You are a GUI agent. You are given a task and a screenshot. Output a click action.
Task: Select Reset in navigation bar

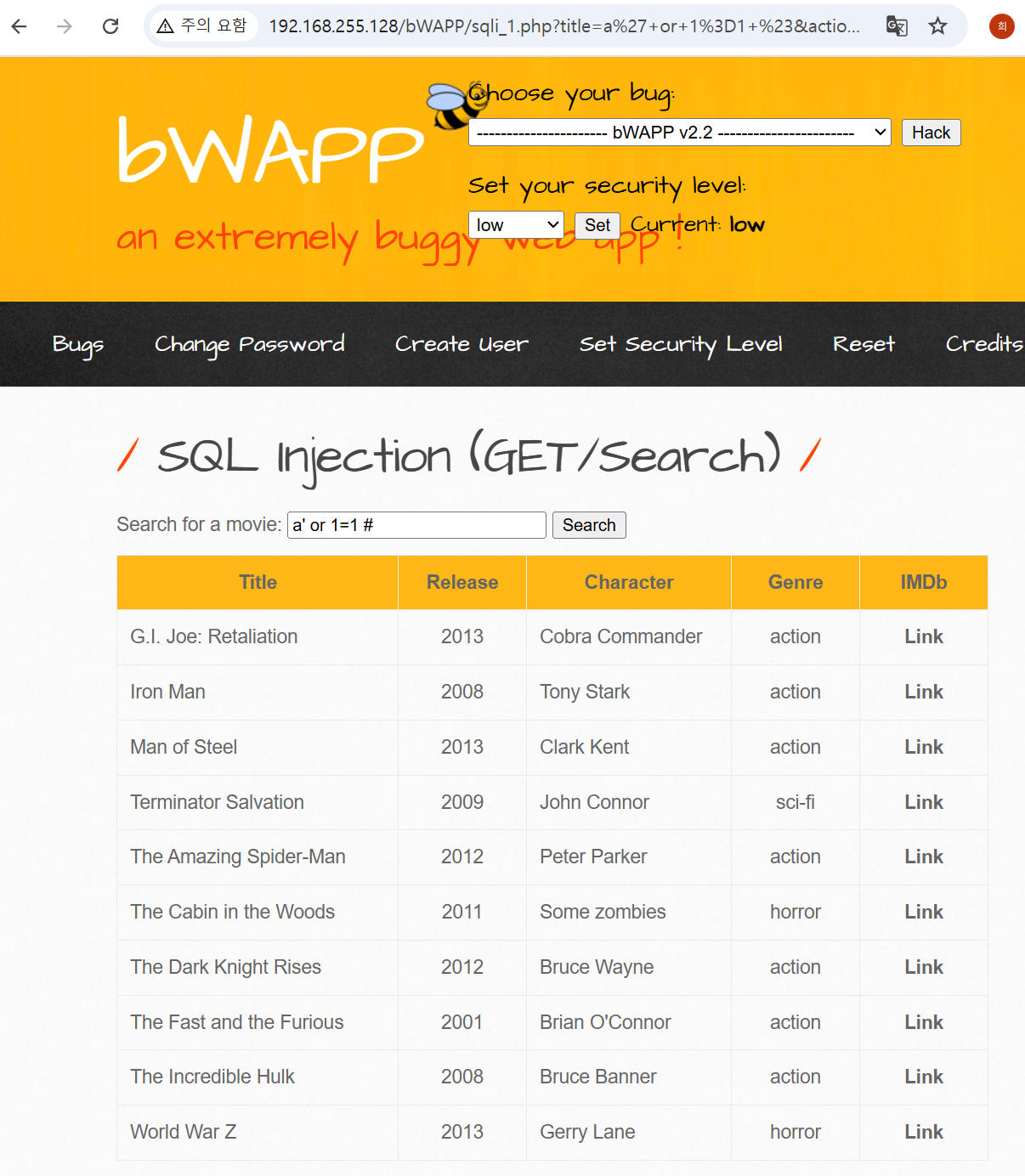(864, 344)
